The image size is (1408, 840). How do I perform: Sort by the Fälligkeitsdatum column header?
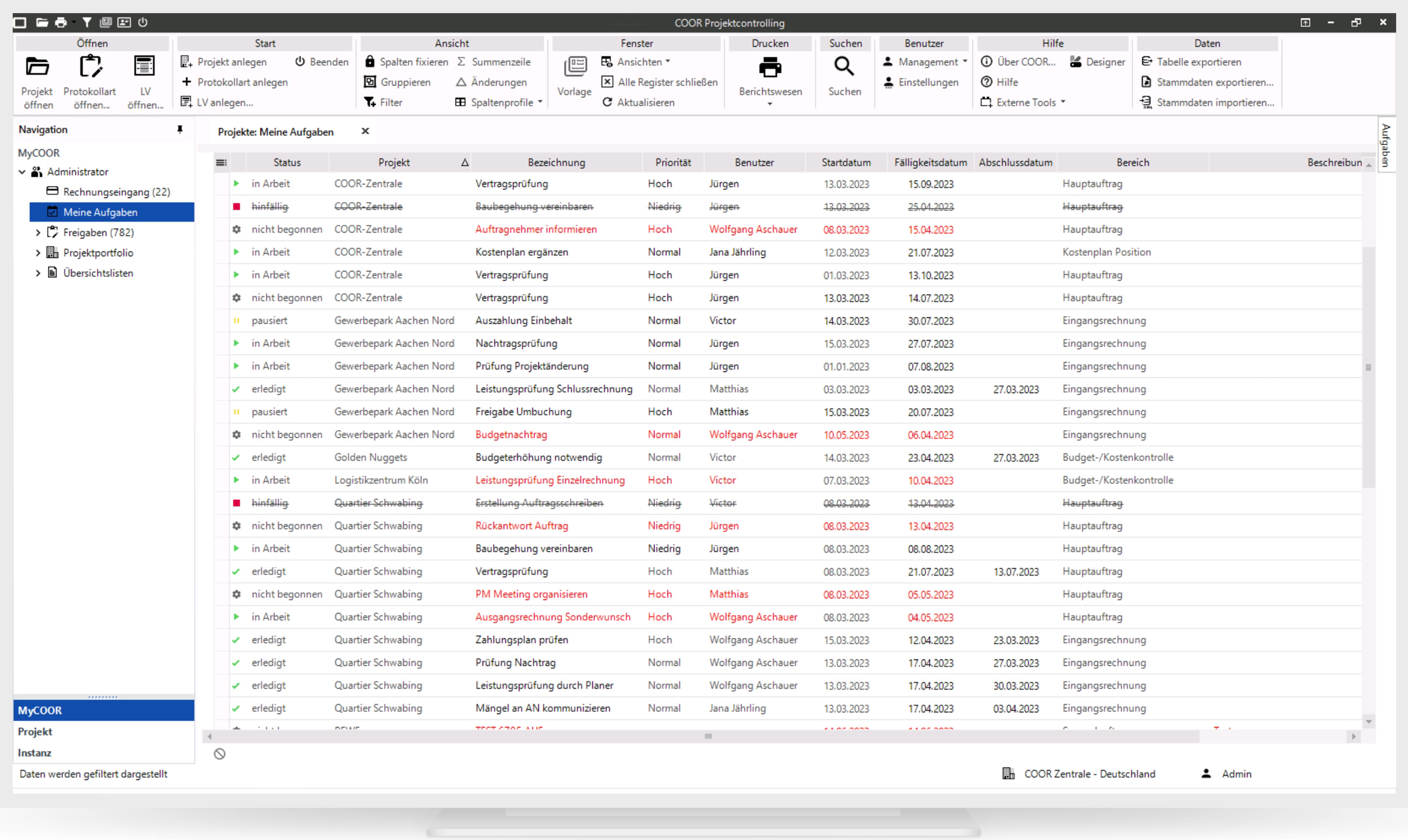point(931,163)
